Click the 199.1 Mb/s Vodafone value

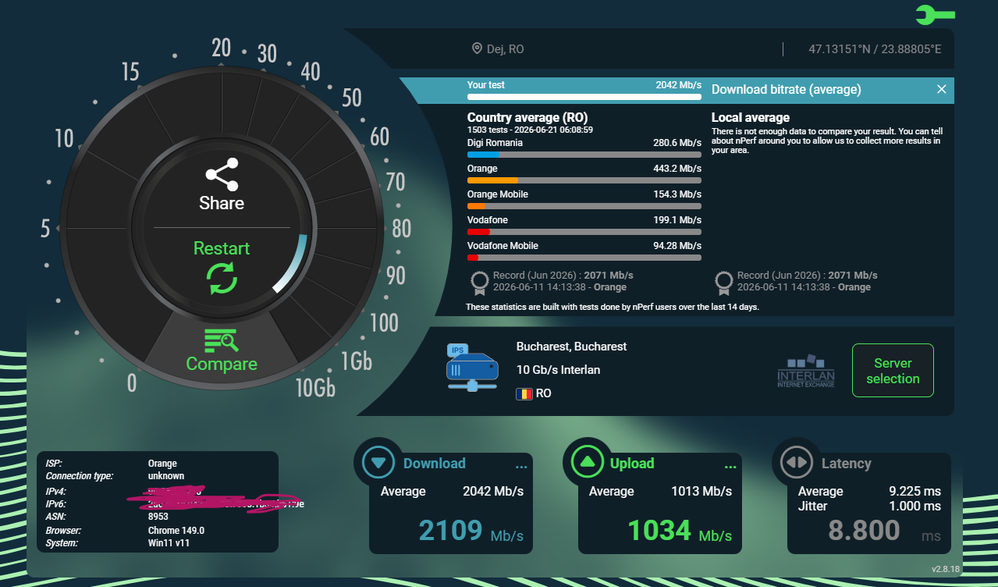pyautogui.click(x=677, y=220)
